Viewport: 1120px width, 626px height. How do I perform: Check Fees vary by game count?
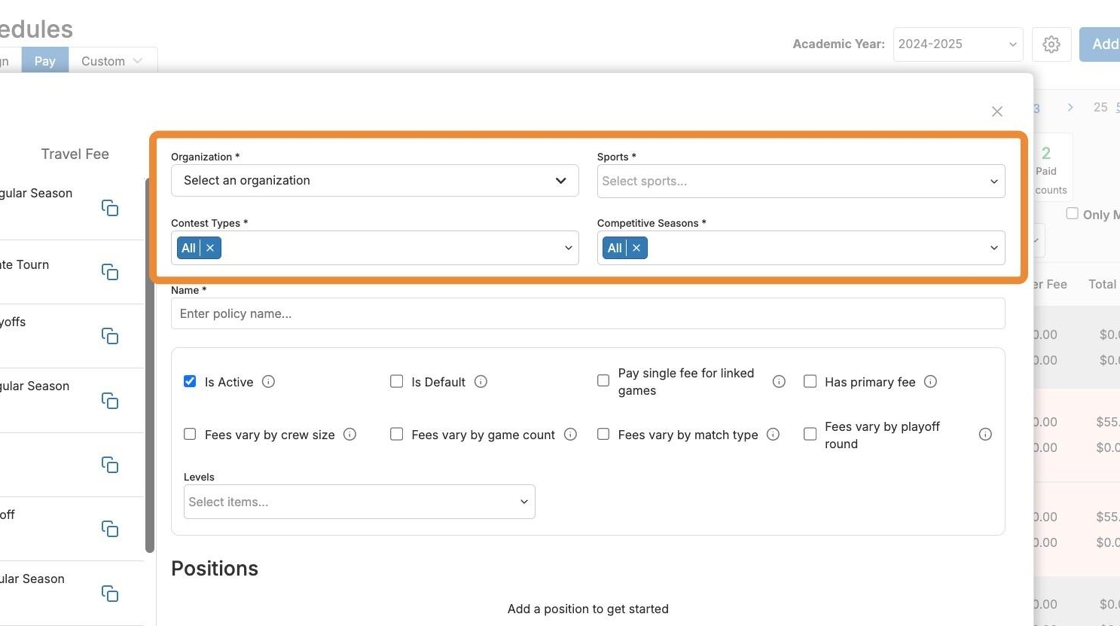397,435
